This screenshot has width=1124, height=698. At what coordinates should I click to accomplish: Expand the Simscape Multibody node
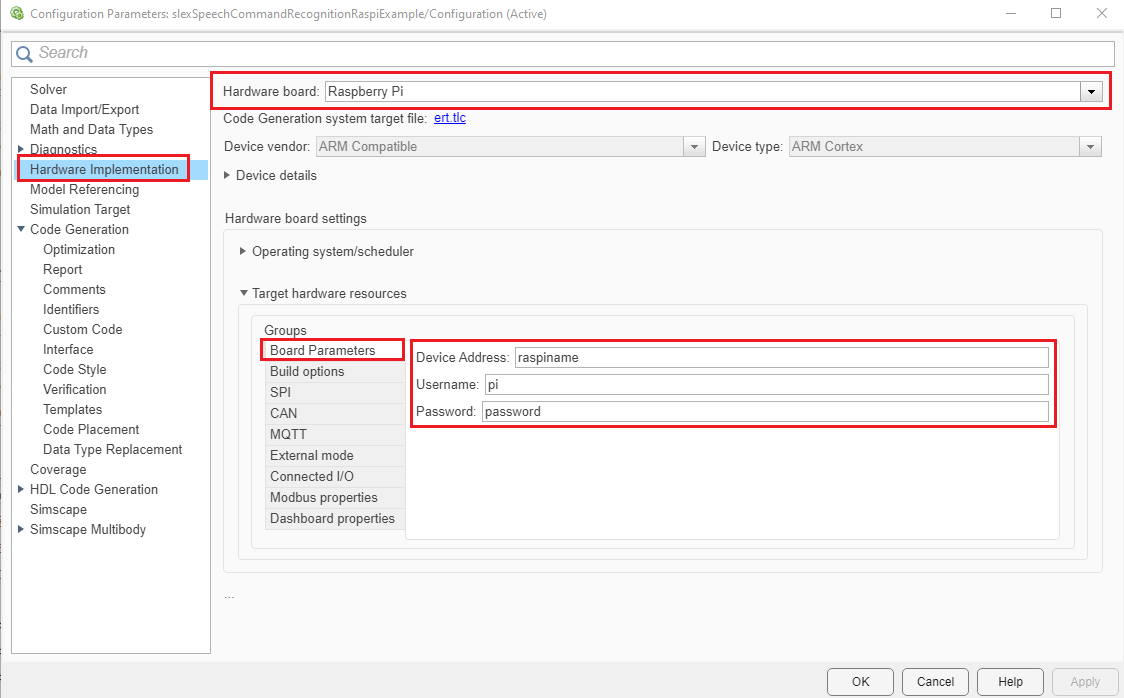pos(21,529)
